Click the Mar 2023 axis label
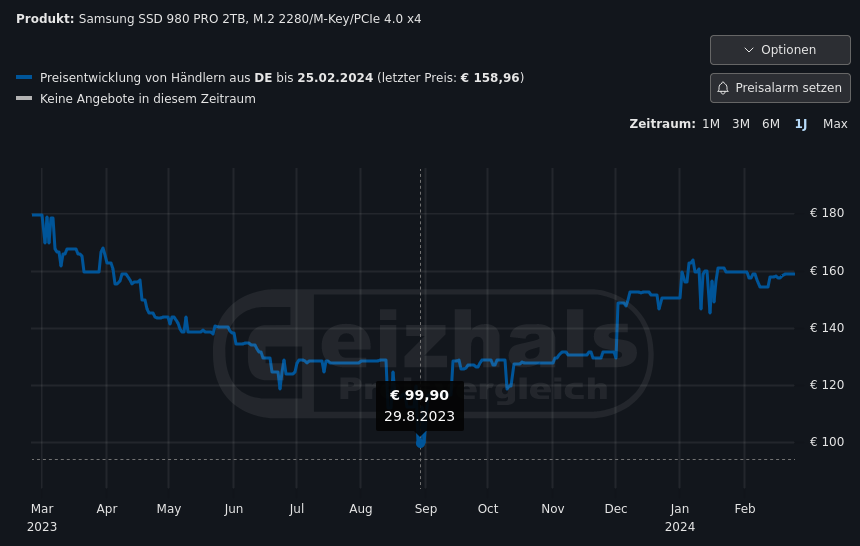The height and width of the screenshot is (546, 860). tap(42, 517)
